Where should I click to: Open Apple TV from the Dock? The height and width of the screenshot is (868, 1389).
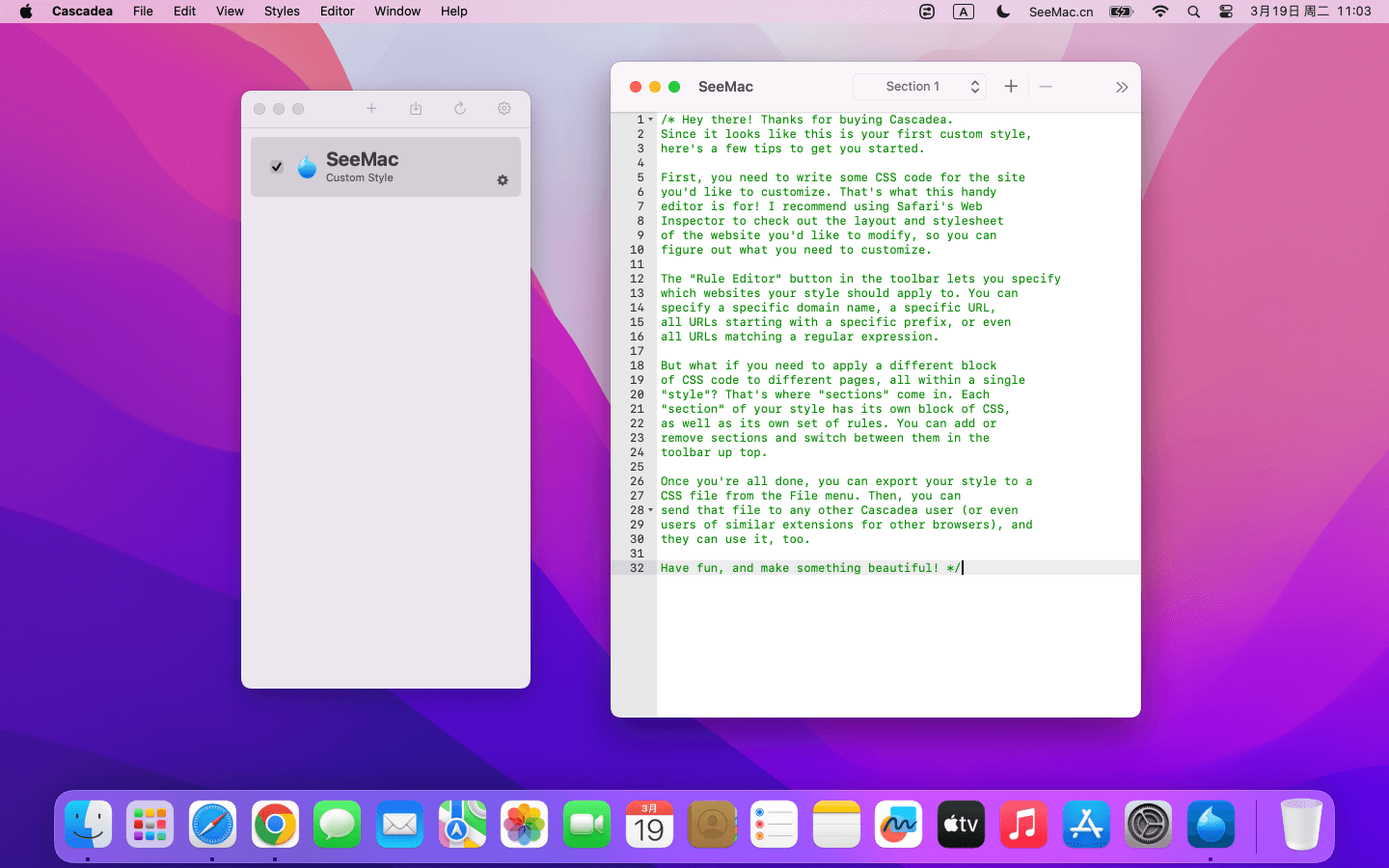click(961, 825)
